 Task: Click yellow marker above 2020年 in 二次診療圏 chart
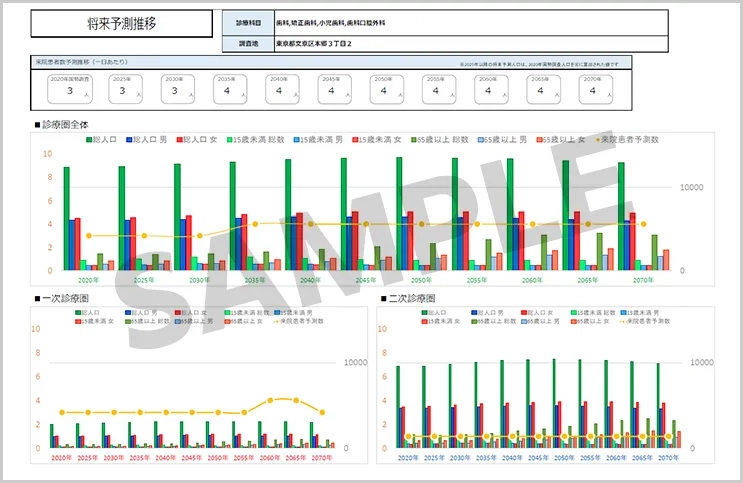[408, 437]
